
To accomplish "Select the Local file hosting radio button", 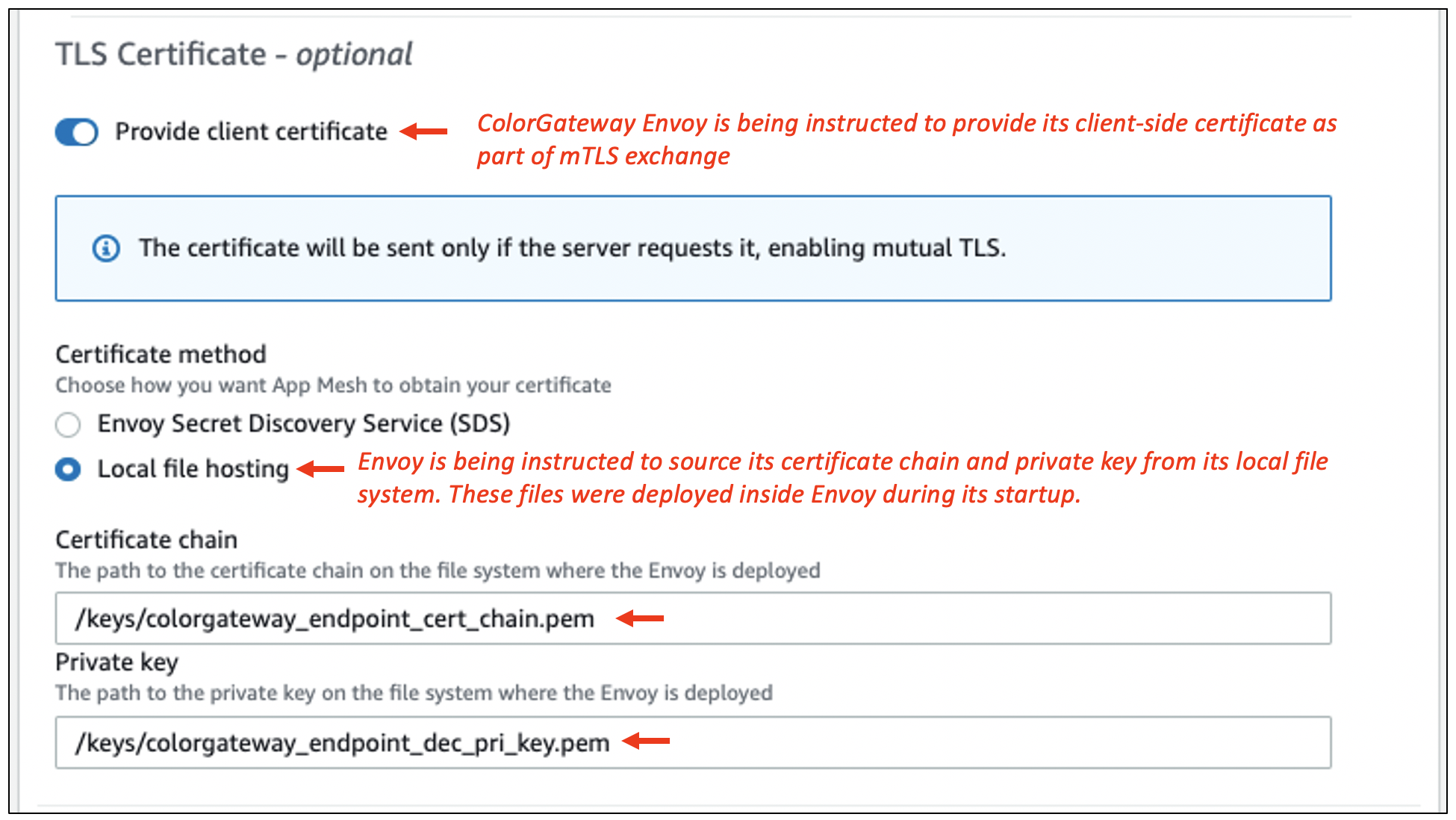I will pos(68,470).
